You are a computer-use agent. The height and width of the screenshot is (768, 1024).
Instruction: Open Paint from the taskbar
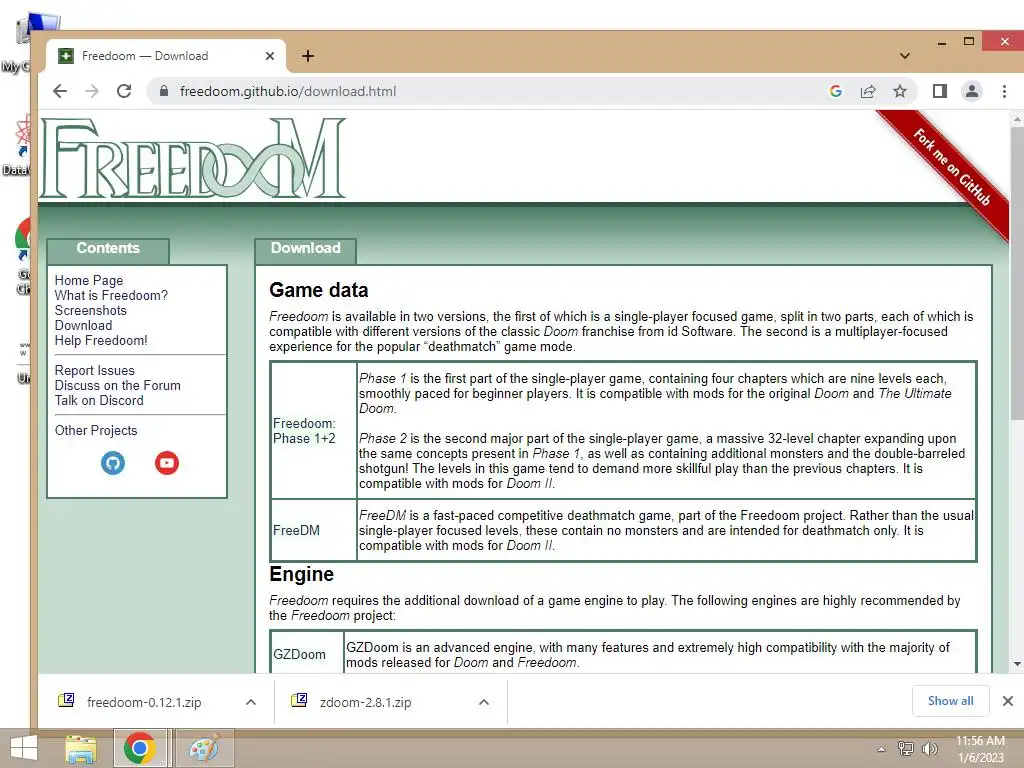(204, 748)
